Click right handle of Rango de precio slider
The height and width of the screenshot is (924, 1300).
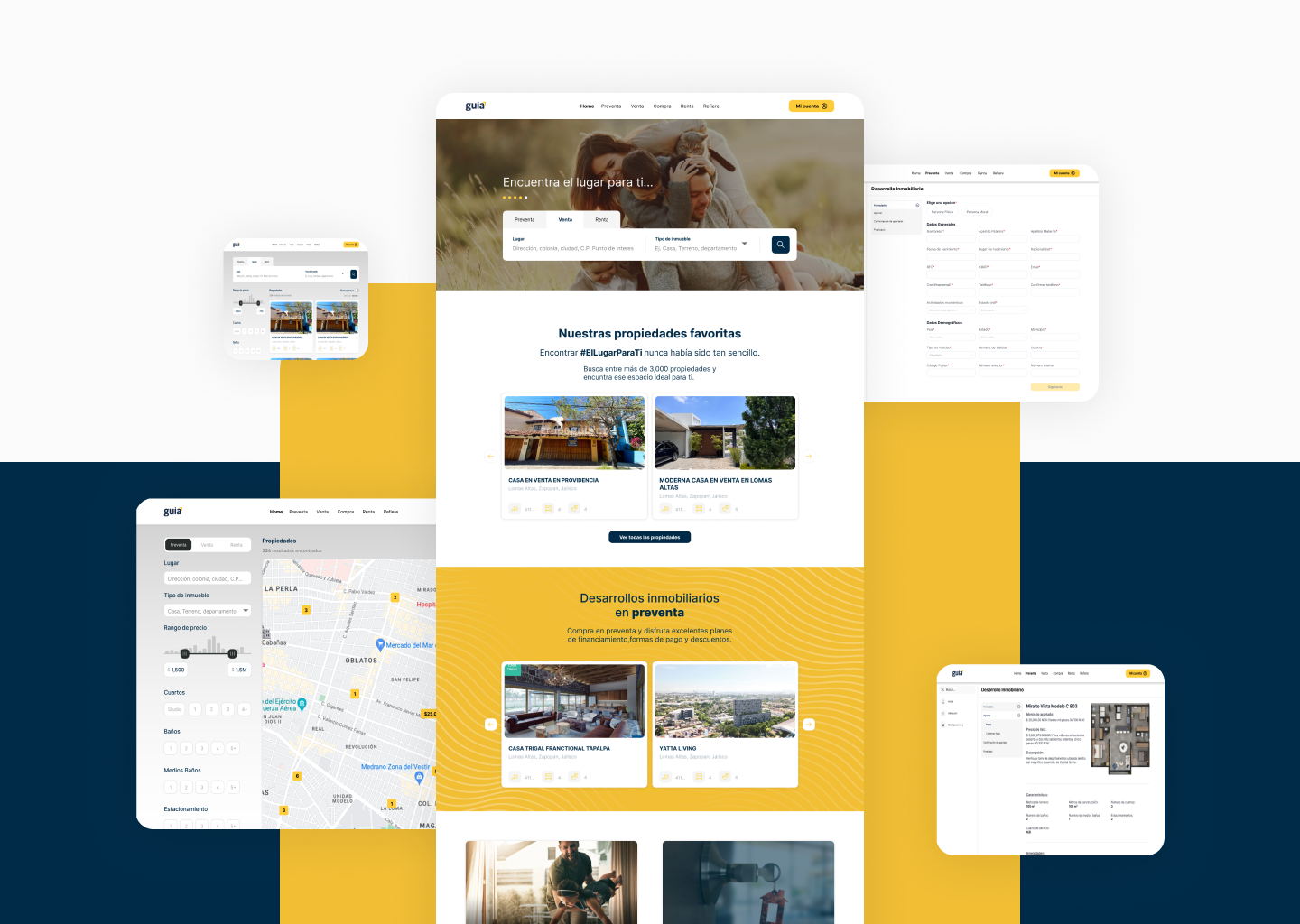coord(232,653)
